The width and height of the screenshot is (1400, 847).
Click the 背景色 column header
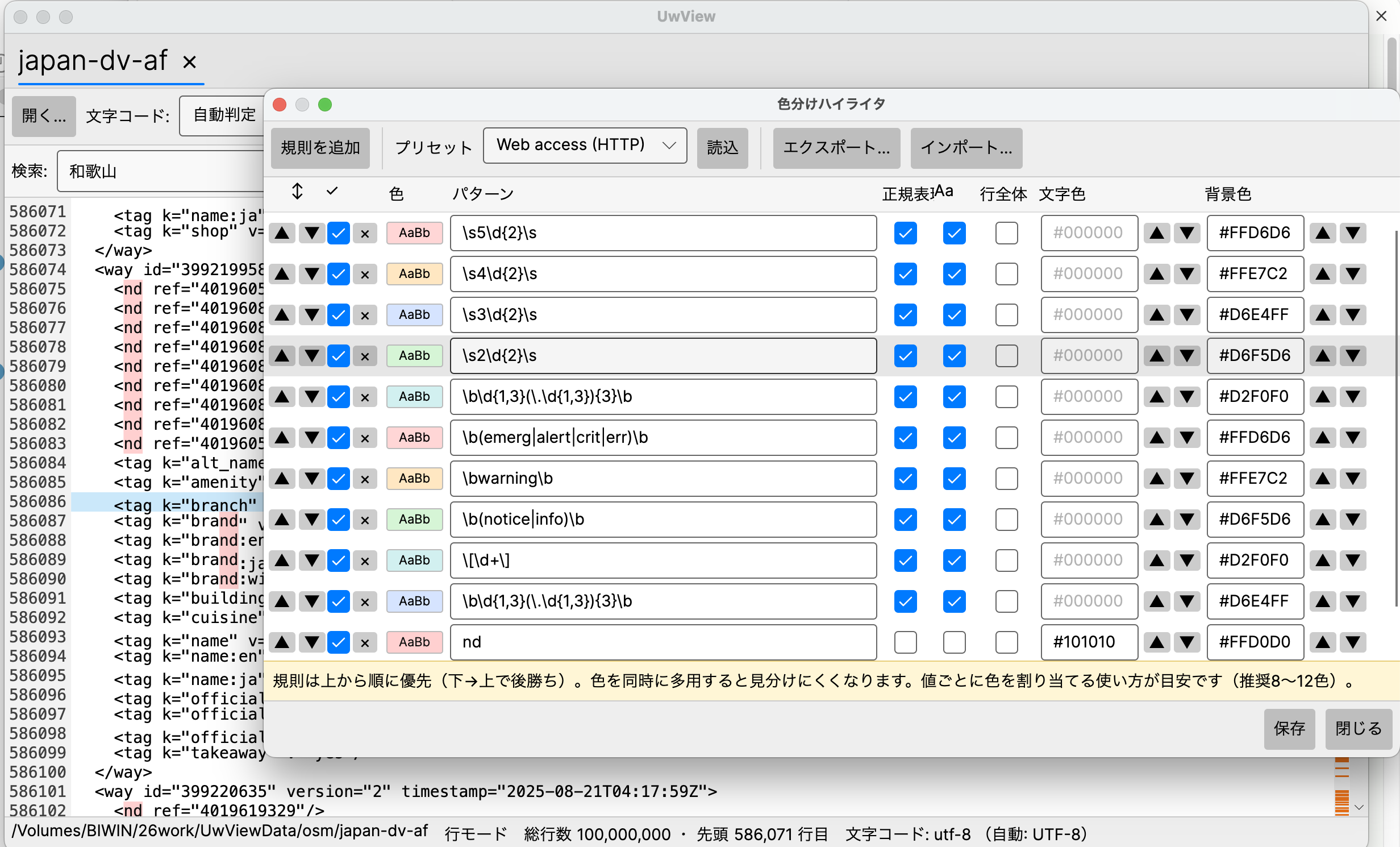[1228, 194]
